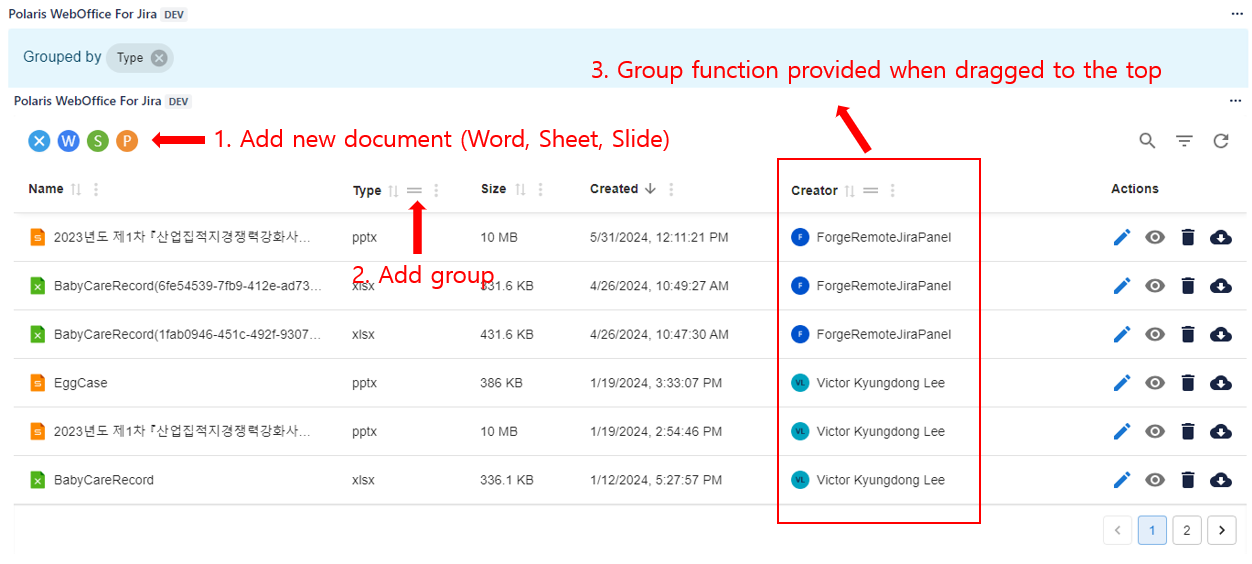Edit the xlsx created at 10:49:27 AM
This screenshot has width=1252, height=564.
1122,286
